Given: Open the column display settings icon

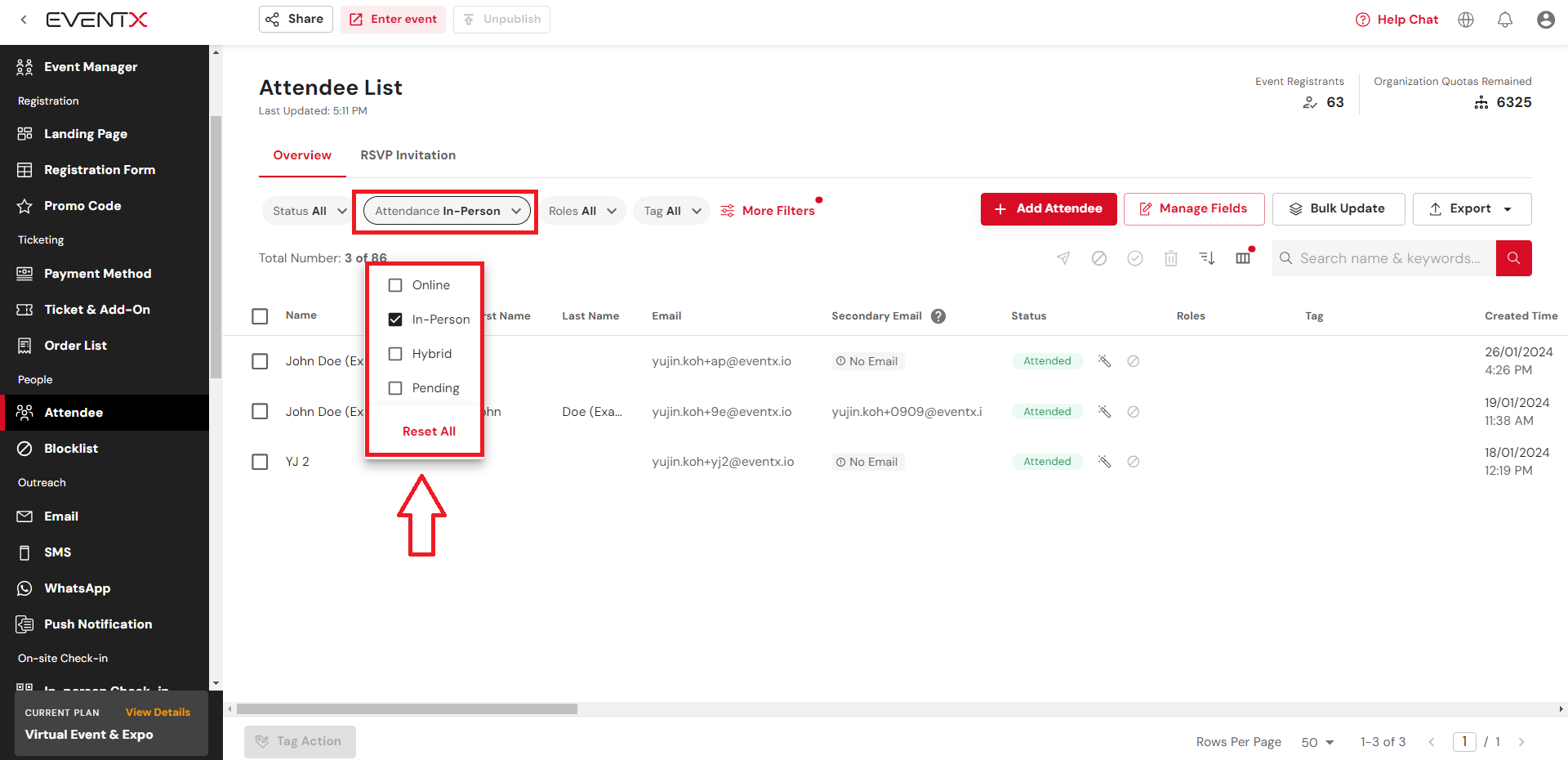Looking at the screenshot, I should [x=1243, y=258].
